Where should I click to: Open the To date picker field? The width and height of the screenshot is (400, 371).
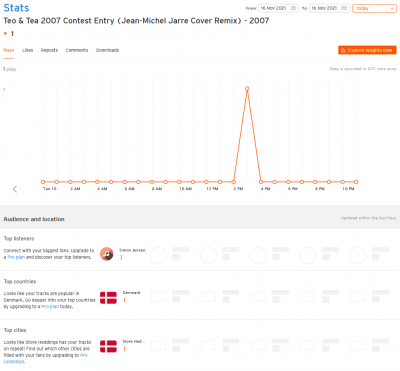coord(329,8)
